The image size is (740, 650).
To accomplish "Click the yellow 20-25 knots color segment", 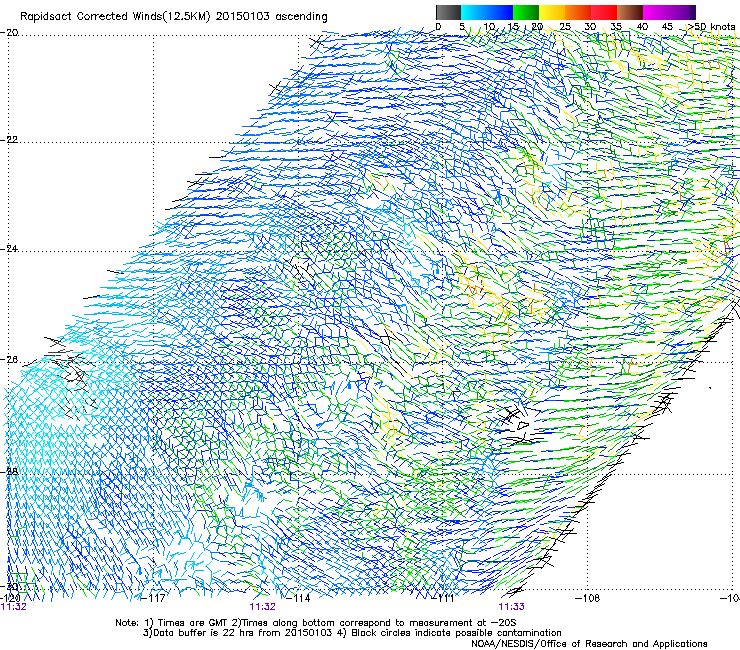I will tap(552, 13).
